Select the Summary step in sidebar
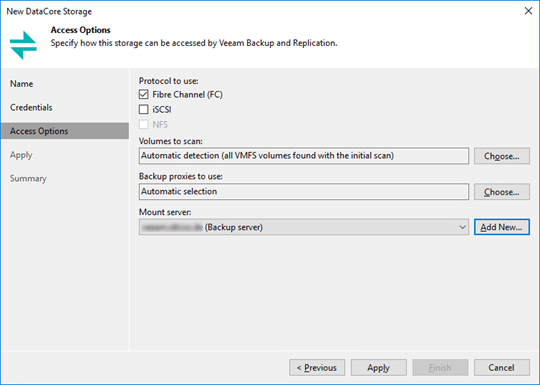This screenshot has width=540, height=385. [x=28, y=178]
